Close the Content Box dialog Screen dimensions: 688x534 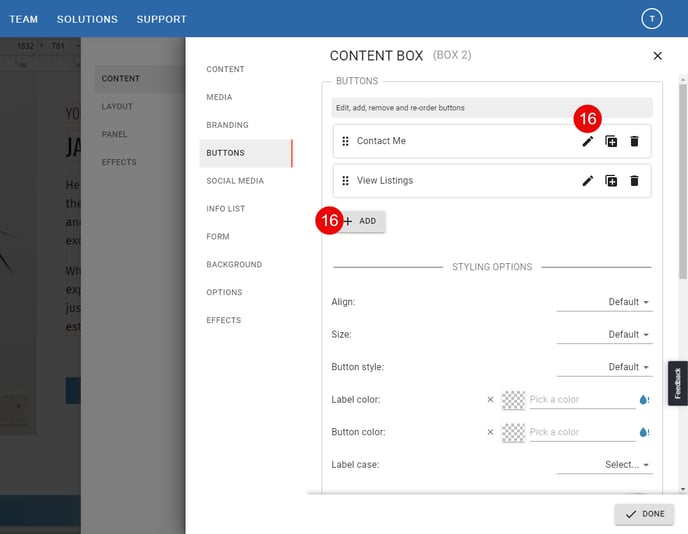coord(657,56)
